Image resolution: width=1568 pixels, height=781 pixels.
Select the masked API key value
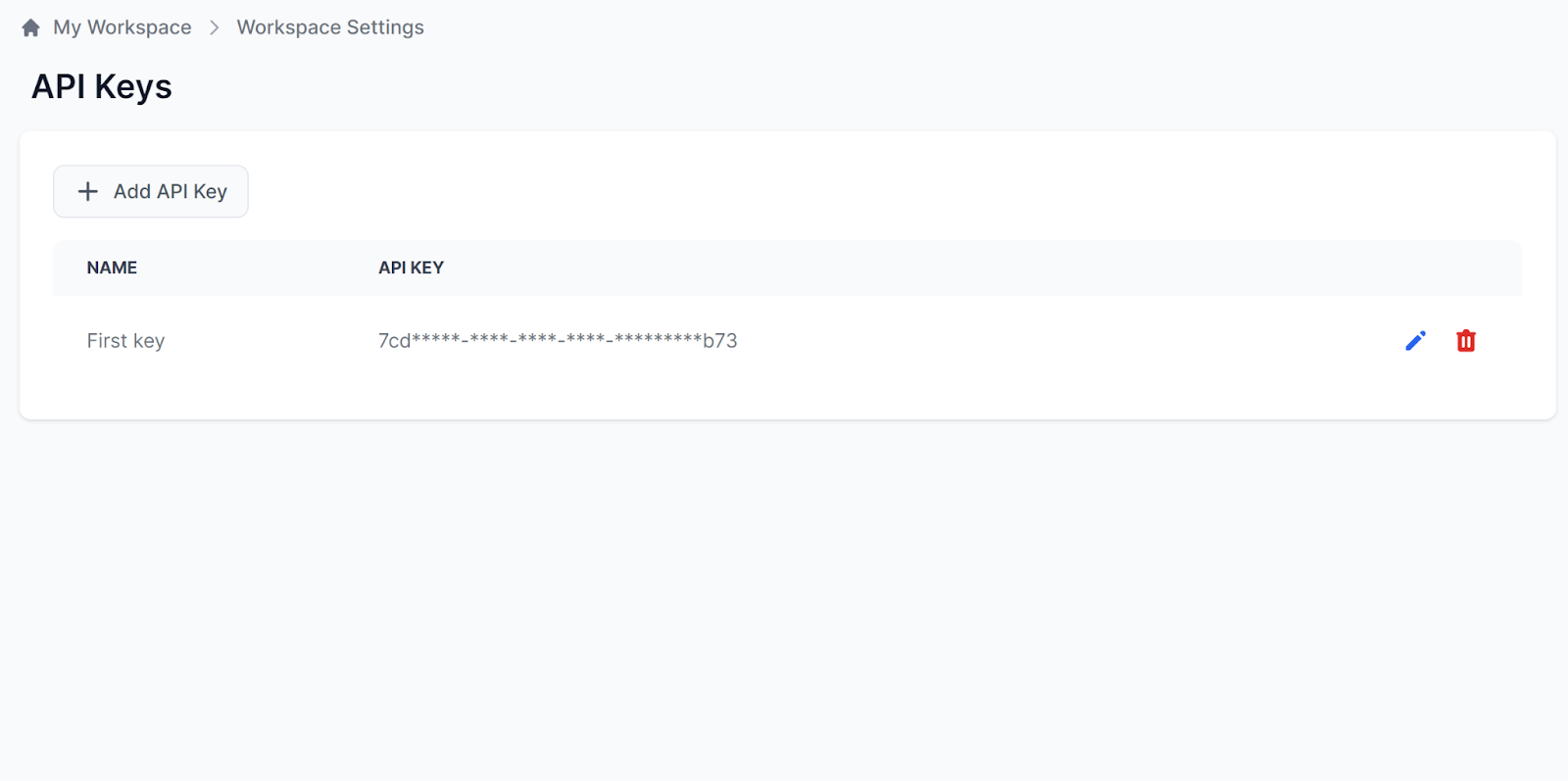557,340
